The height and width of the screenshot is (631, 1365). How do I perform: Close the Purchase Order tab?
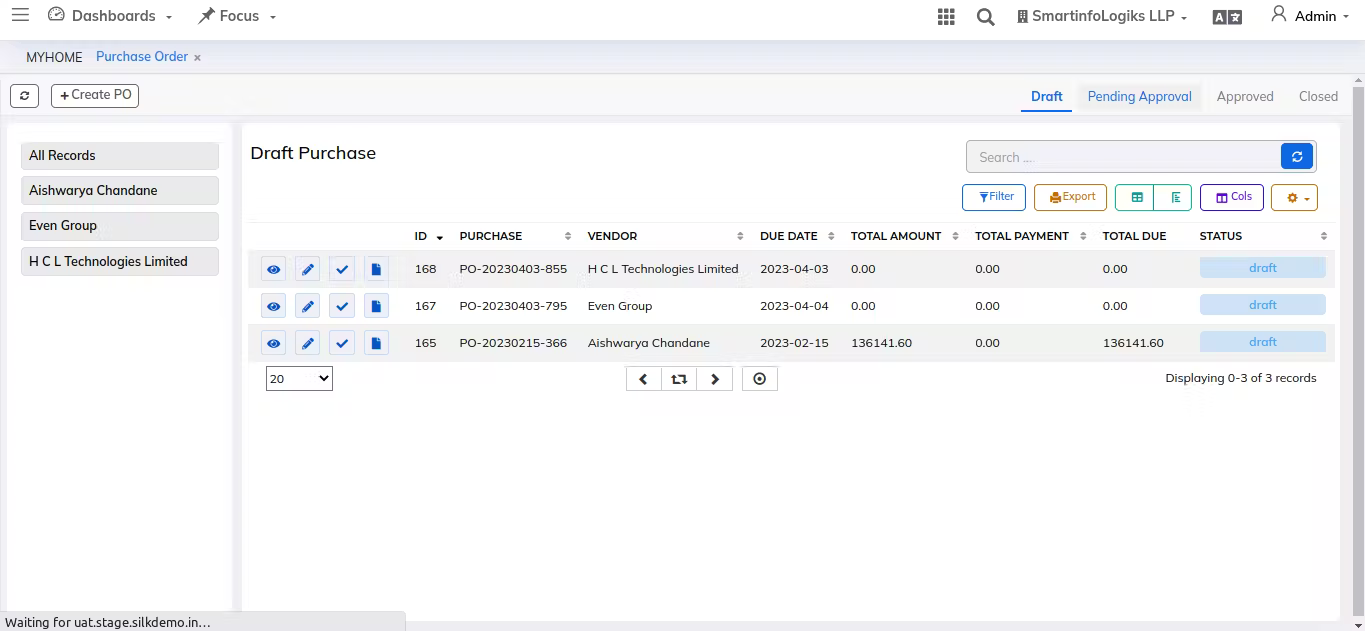click(x=197, y=58)
